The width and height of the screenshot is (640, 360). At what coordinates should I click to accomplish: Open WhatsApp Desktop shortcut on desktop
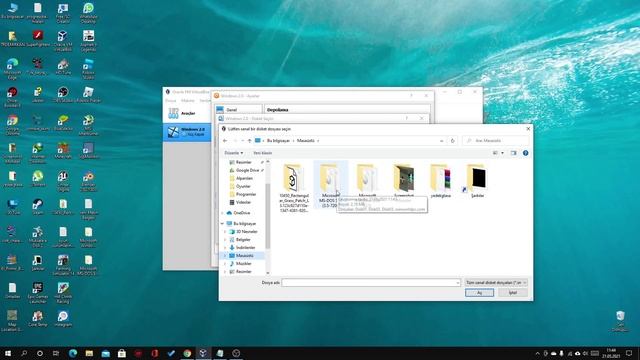click(x=88, y=13)
